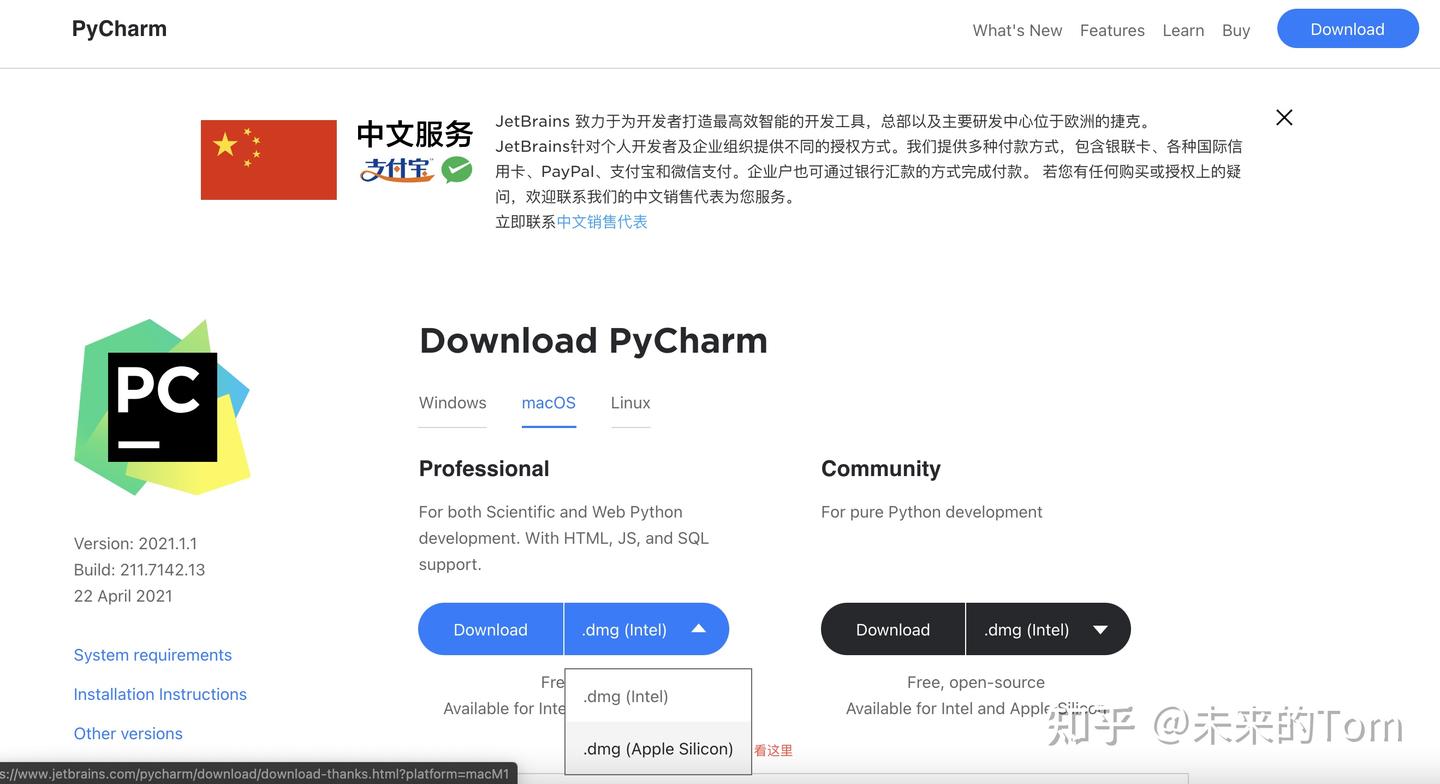Click the PyCharm wordmark in the header

tap(118, 28)
